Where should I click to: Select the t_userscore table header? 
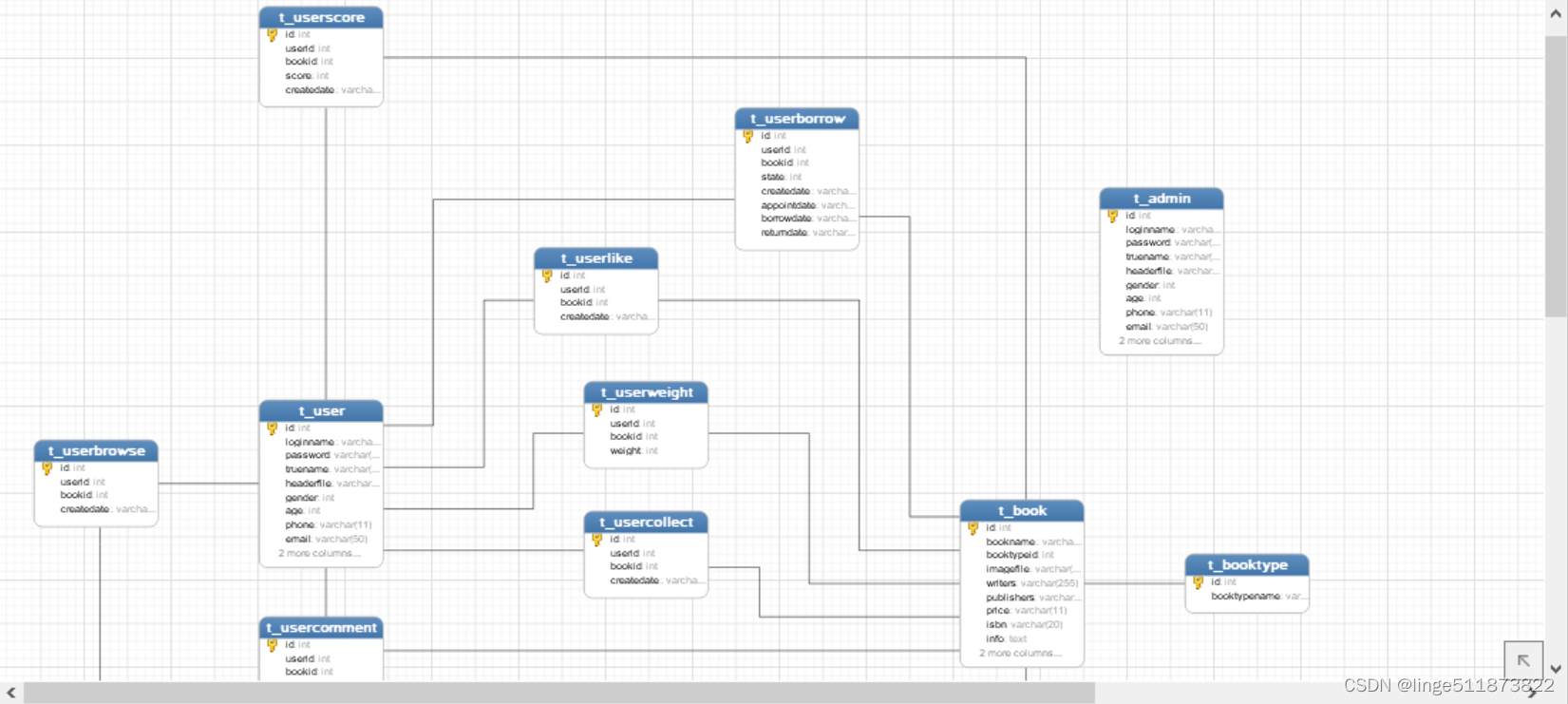[x=321, y=17]
